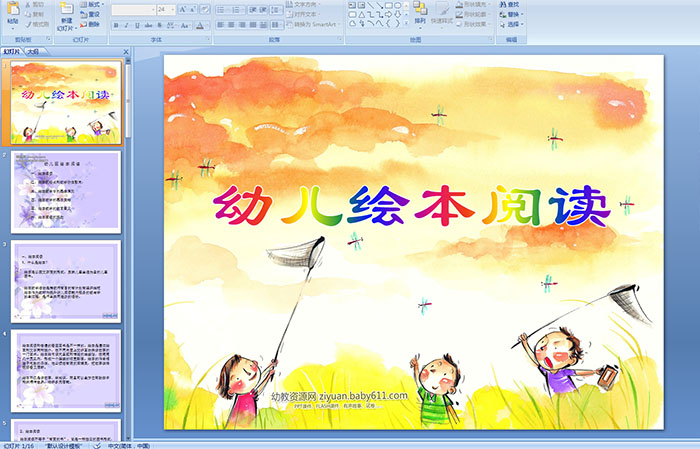Toggle strikethrough abc formatting
The image size is (700, 449).
(149, 25)
